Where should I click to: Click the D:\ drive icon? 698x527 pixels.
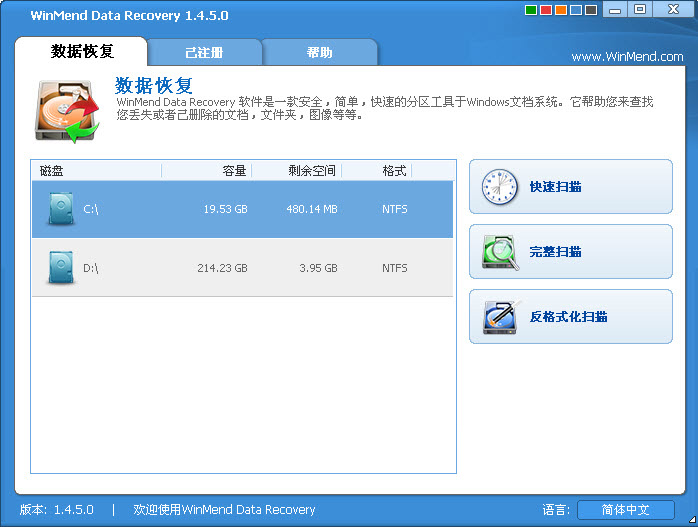[x=60, y=268]
